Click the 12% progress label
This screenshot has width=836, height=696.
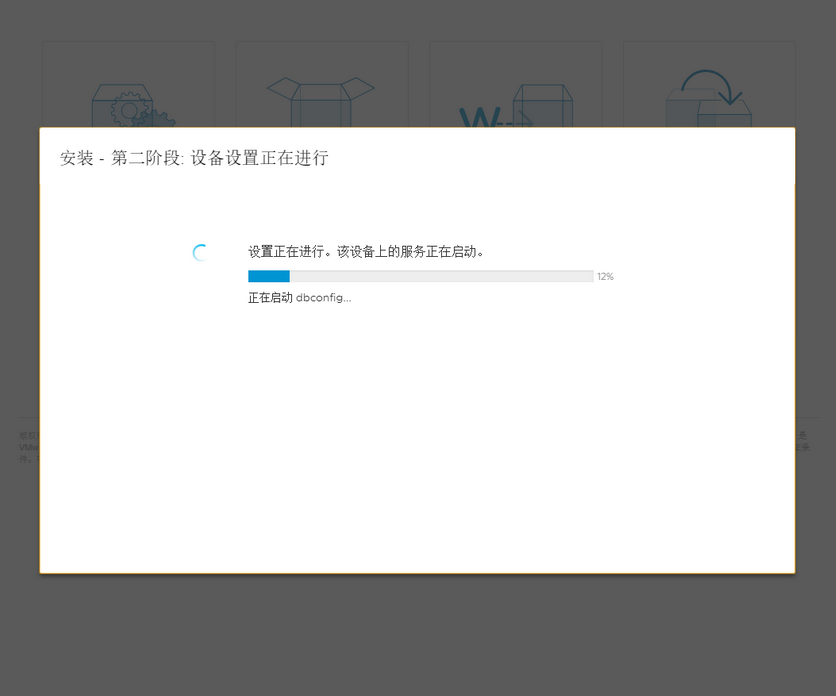click(x=605, y=276)
